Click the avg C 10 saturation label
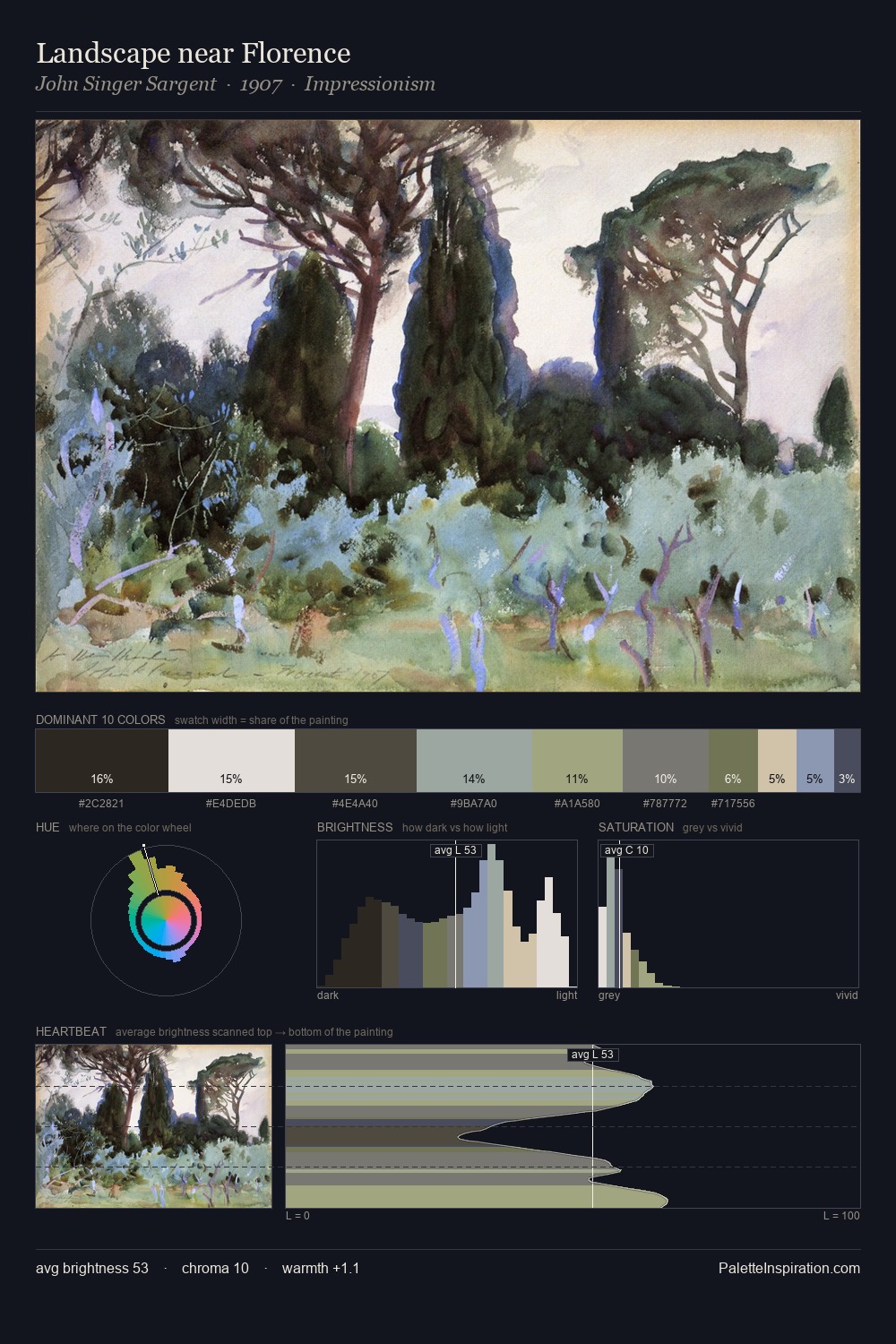 click(x=626, y=850)
